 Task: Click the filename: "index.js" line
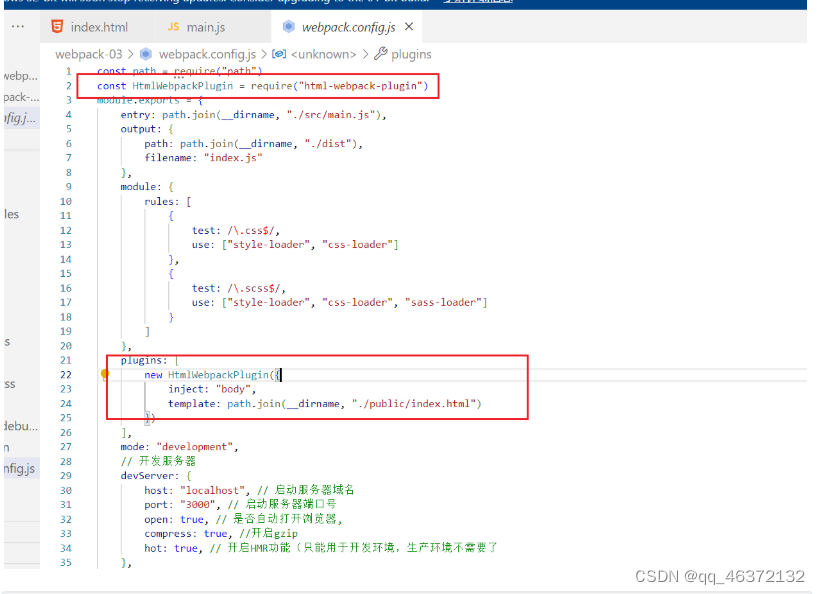(x=203, y=158)
